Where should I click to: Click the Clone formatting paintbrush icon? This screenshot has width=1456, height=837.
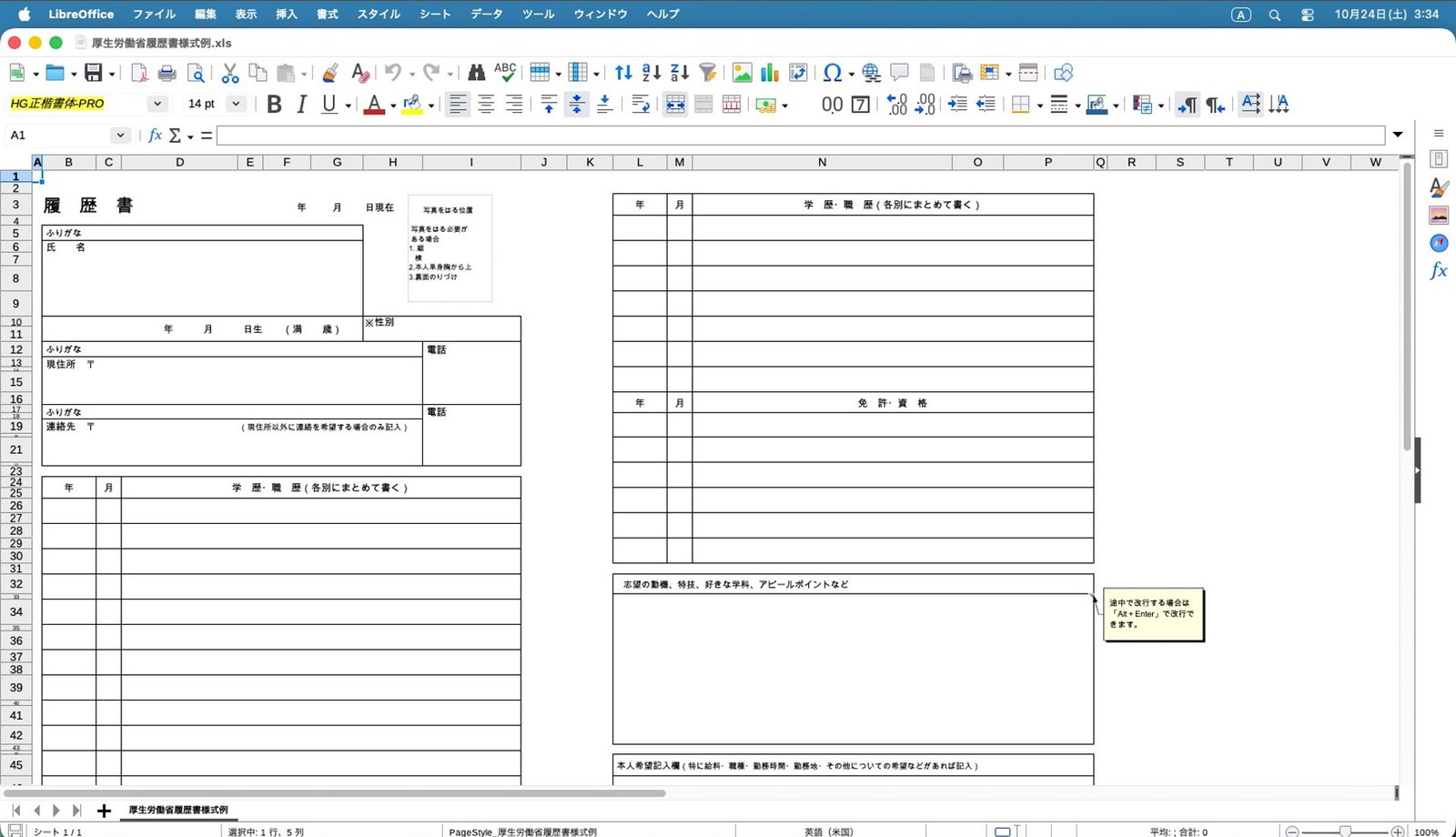click(x=330, y=73)
